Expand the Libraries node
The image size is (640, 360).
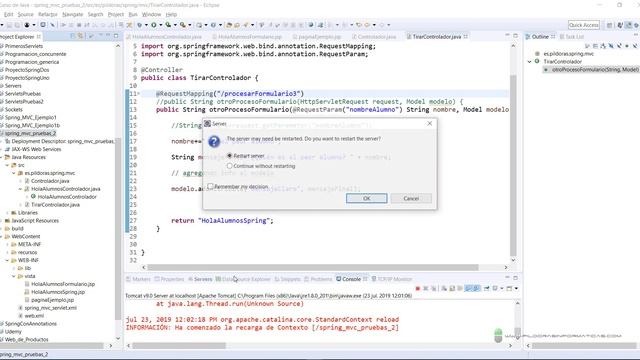pos(7,213)
